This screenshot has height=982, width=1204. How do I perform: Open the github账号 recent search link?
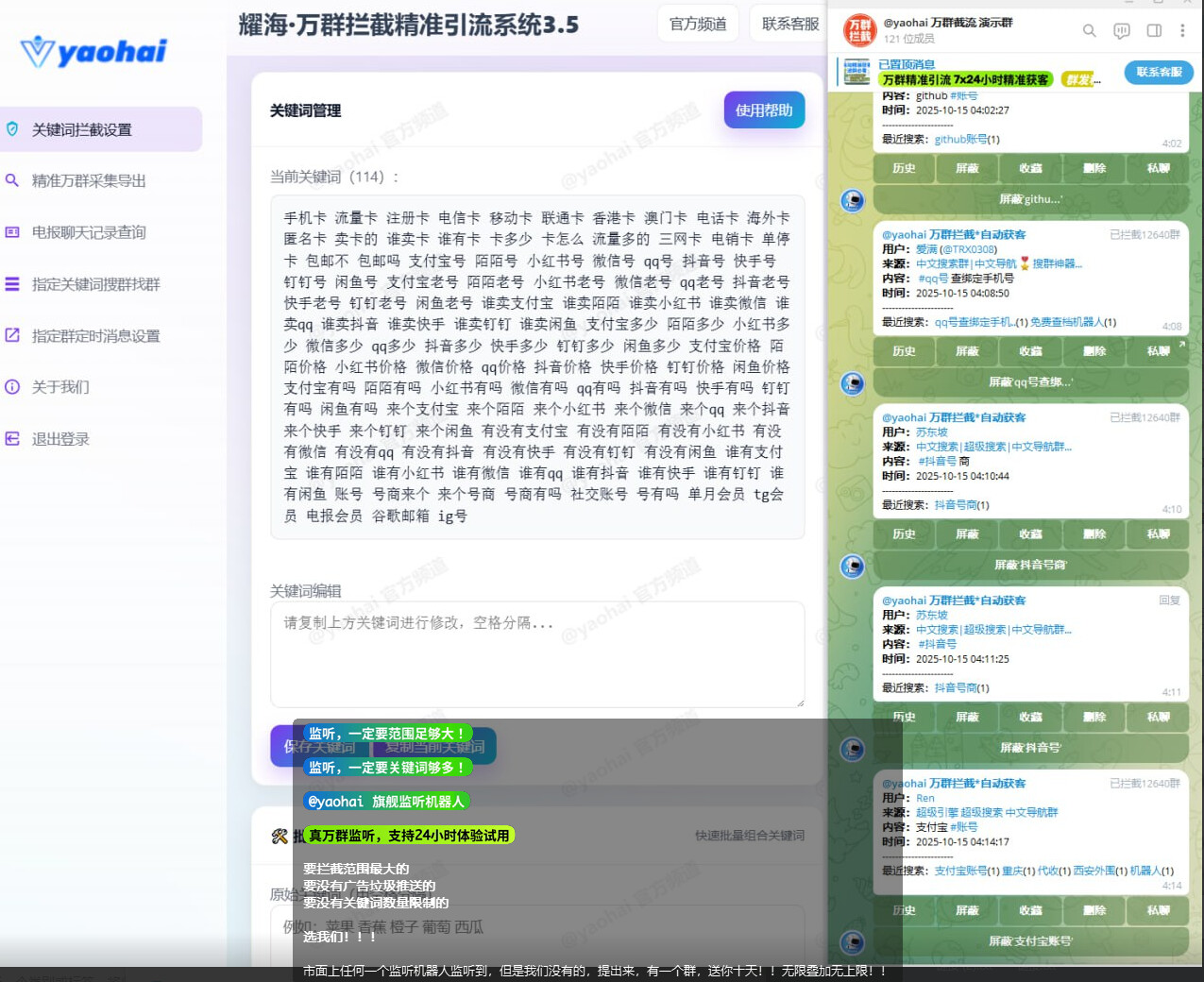click(x=960, y=140)
